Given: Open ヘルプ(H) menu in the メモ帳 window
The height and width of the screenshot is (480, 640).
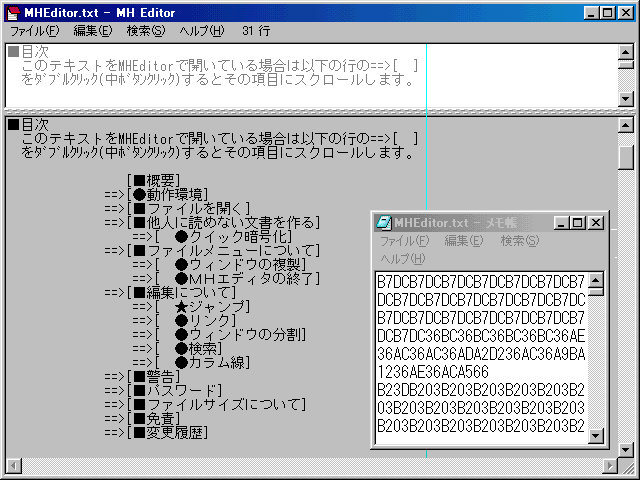Looking at the screenshot, I should tap(403, 258).
